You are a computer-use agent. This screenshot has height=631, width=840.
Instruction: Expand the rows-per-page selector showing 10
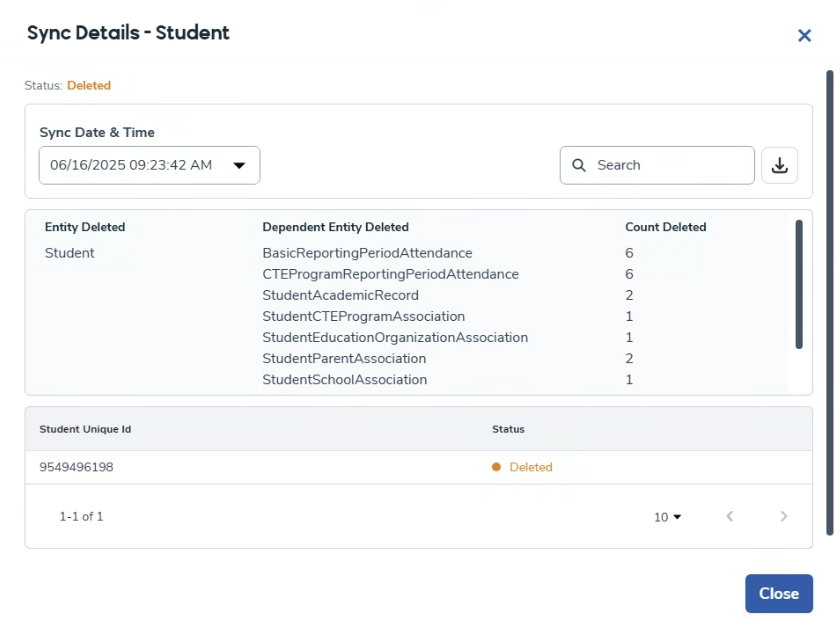click(x=667, y=517)
